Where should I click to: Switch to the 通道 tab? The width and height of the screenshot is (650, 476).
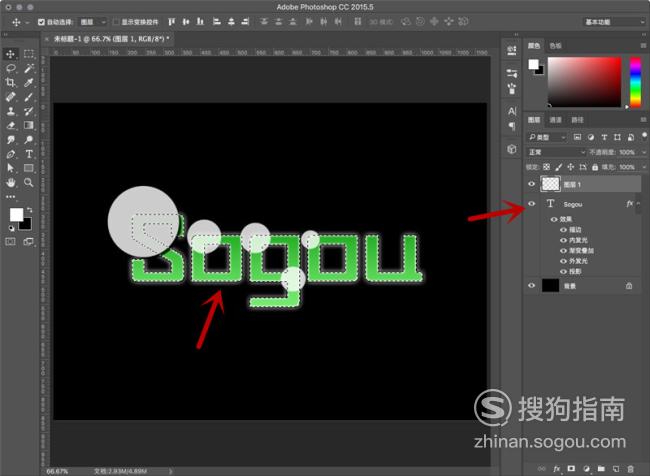555,120
